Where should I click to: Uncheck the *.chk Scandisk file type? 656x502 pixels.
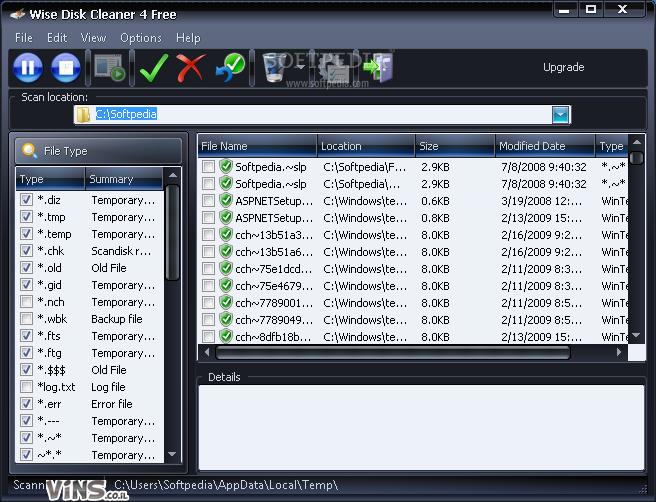(x=26, y=251)
